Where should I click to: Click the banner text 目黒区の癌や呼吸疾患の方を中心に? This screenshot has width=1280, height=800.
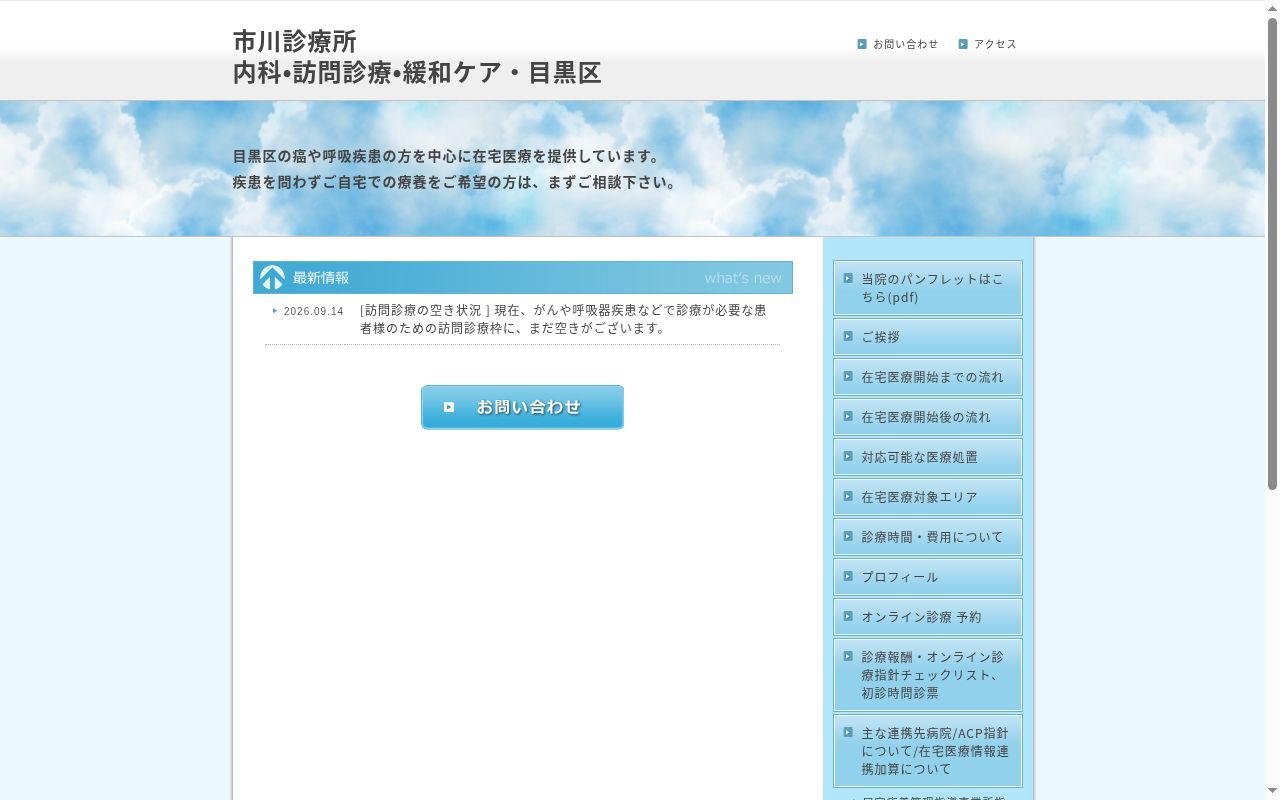447,157
